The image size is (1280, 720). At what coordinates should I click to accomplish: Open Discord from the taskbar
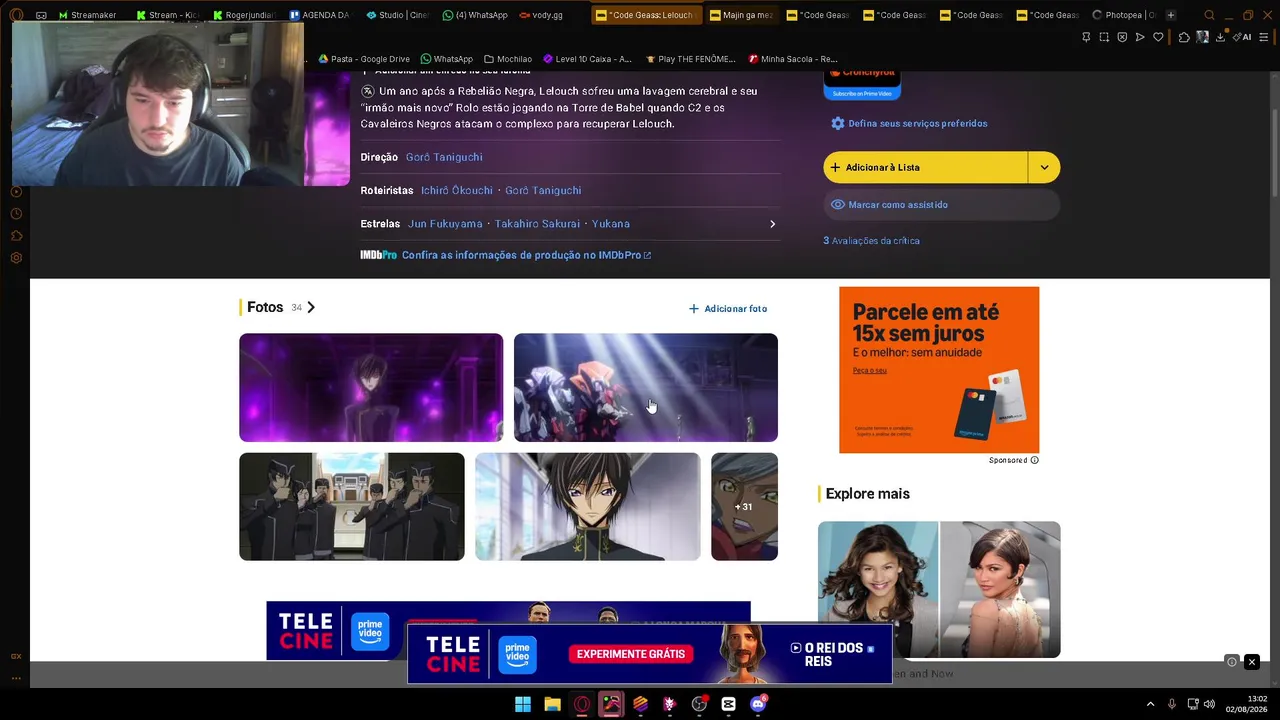[758, 704]
